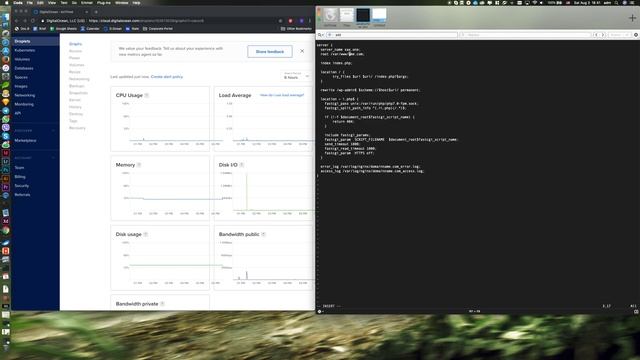Open Monitoring in DigitalOcean sidebar
The width and height of the screenshot is (640, 360).
click(24, 104)
